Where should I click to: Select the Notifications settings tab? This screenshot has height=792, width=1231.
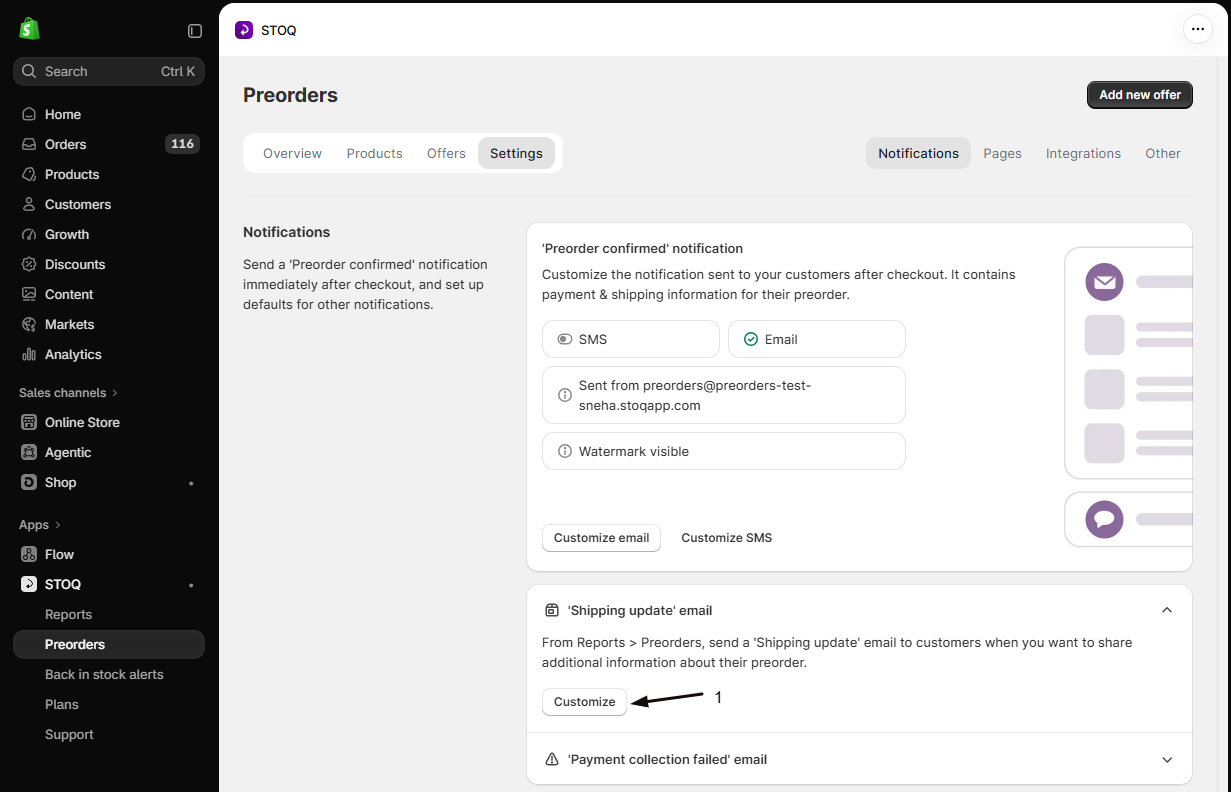tap(918, 153)
